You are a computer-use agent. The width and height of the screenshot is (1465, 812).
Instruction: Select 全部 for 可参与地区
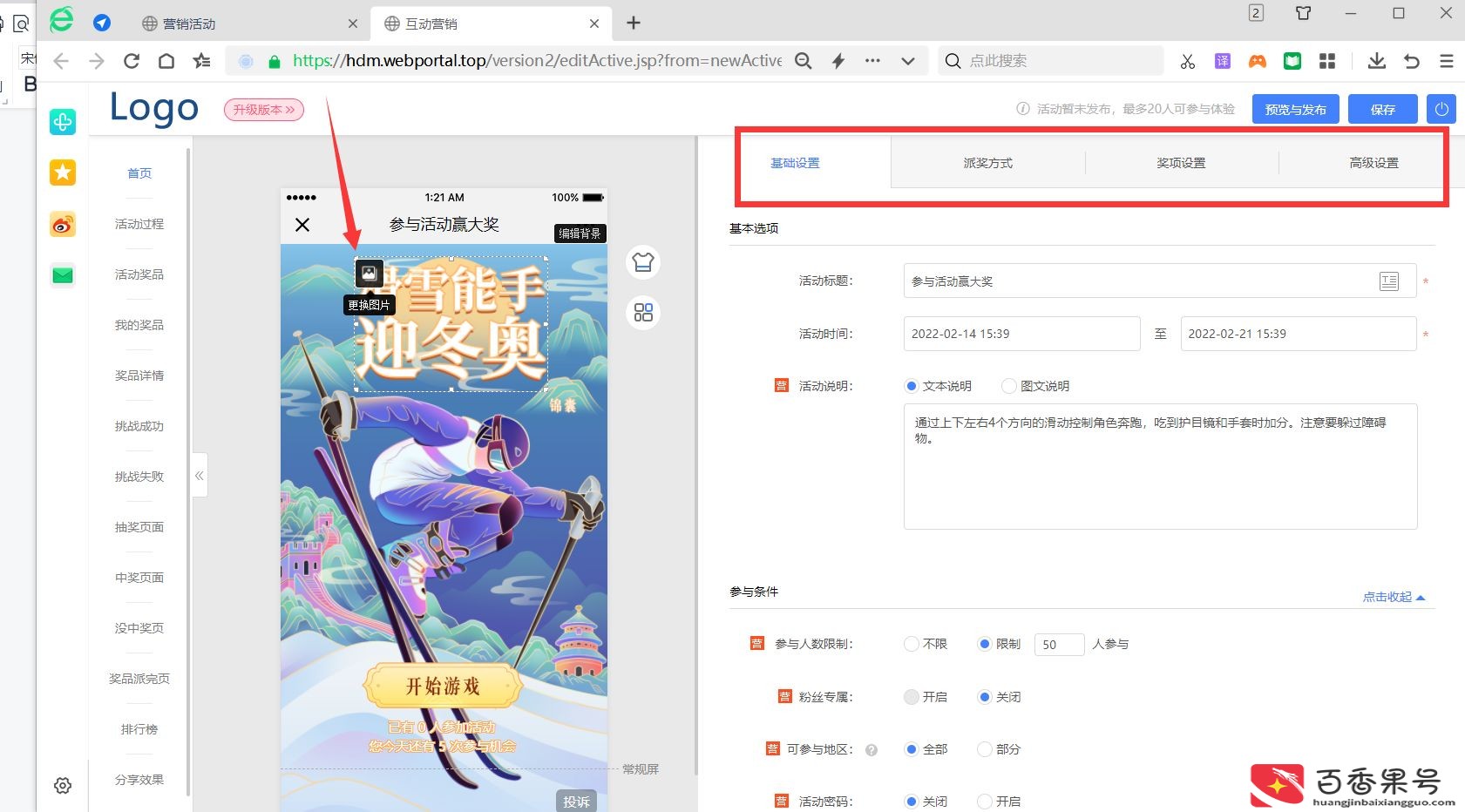coord(912,749)
